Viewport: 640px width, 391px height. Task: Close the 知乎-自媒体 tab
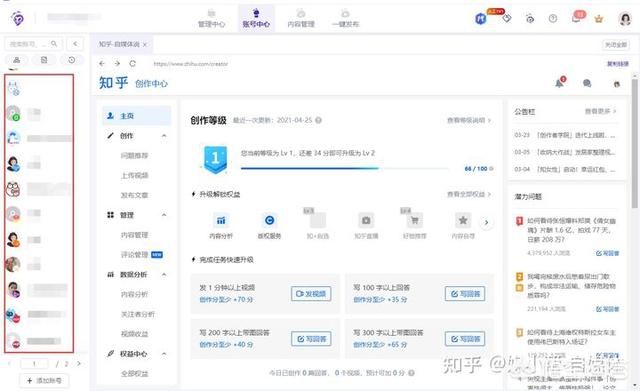[x=145, y=44]
